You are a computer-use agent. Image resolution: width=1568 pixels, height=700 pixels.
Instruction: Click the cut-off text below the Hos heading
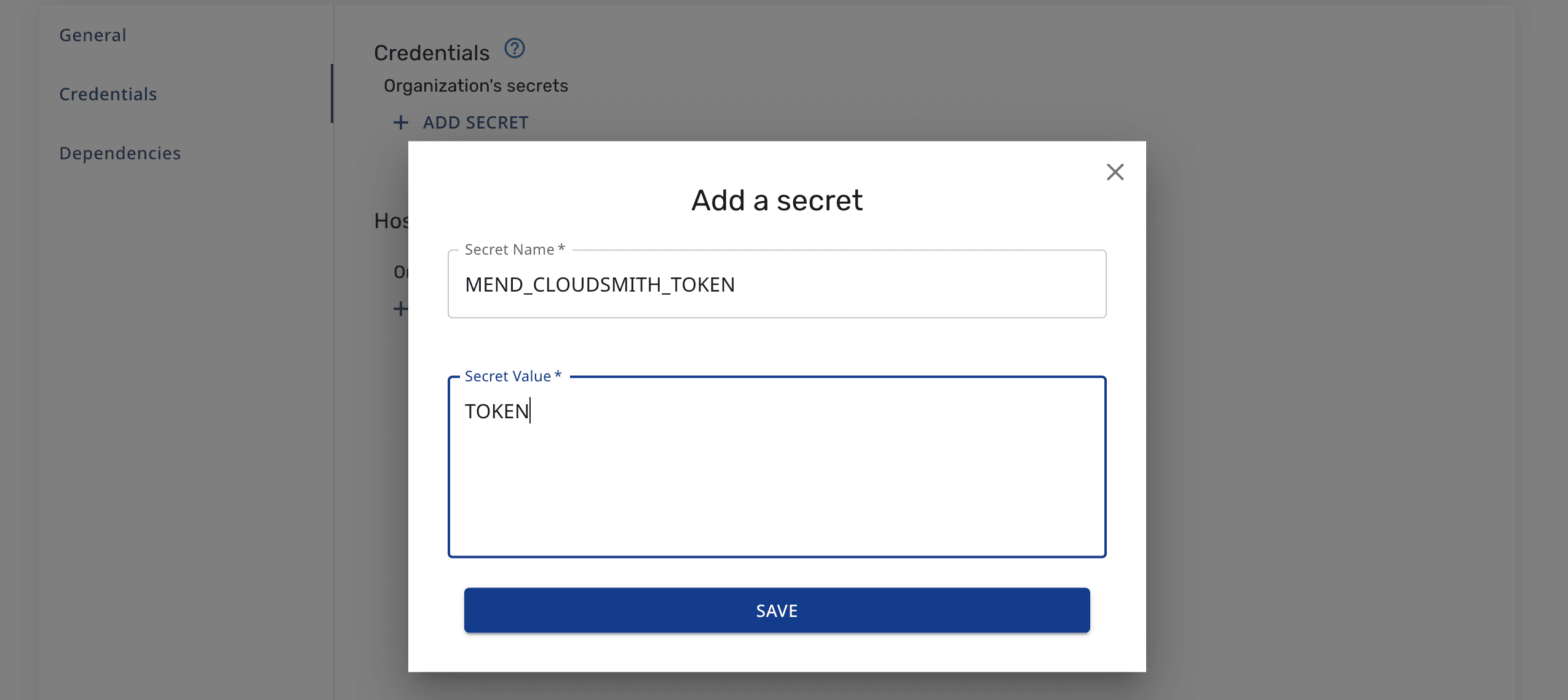(x=400, y=272)
